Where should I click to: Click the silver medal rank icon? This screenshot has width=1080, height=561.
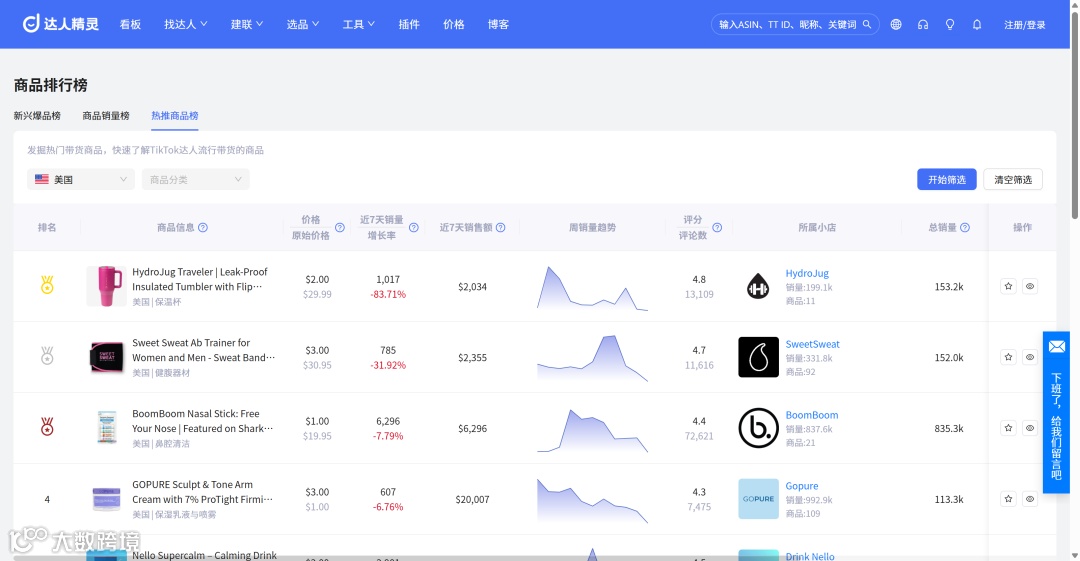click(x=47, y=356)
